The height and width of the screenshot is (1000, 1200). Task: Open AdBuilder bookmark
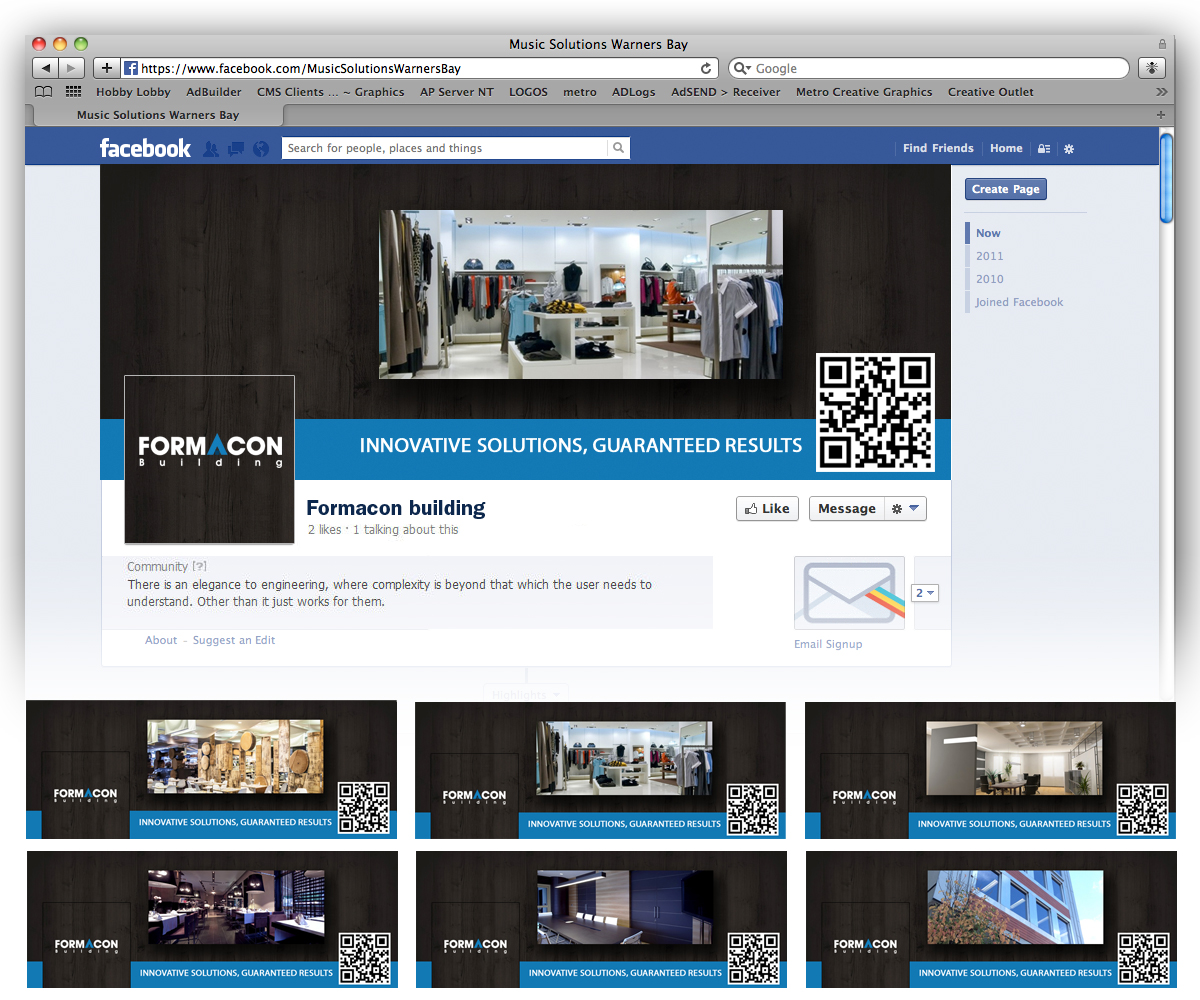(x=214, y=92)
